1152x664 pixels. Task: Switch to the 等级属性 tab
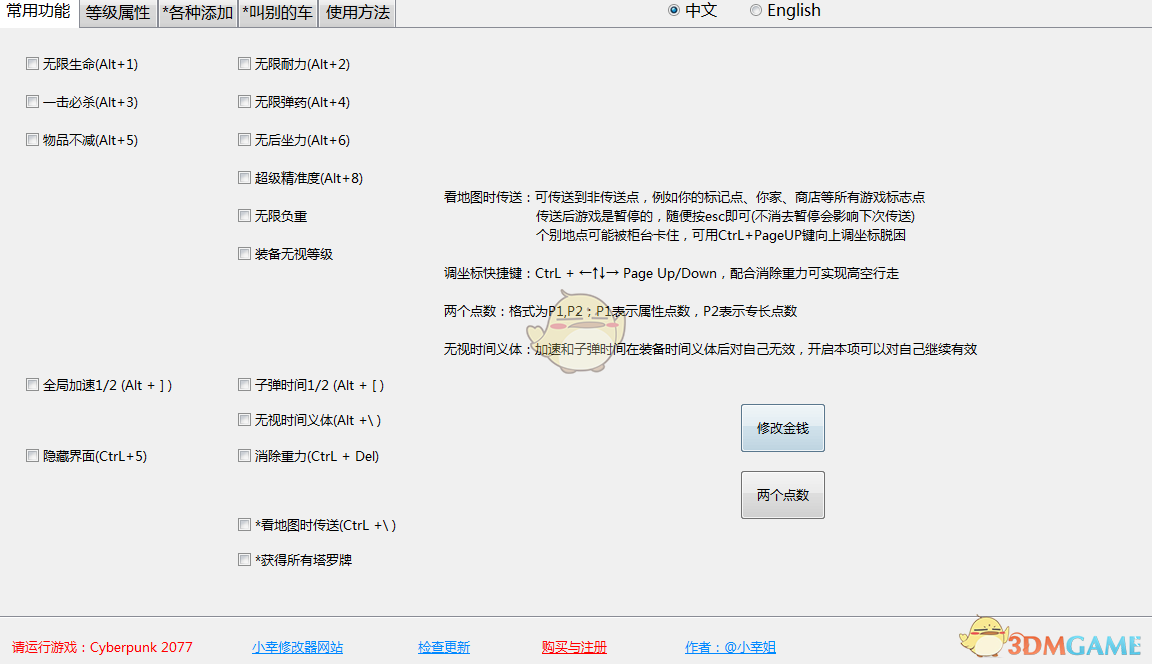(116, 13)
